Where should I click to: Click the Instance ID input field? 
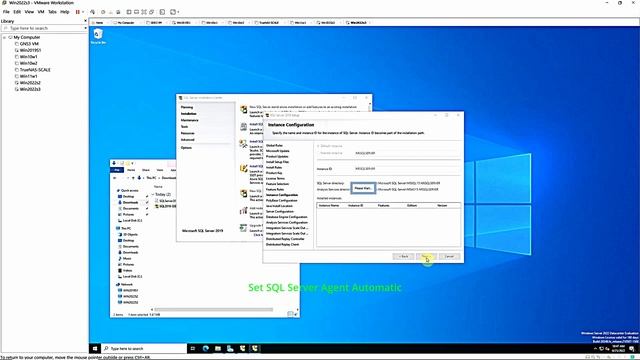point(407,169)
